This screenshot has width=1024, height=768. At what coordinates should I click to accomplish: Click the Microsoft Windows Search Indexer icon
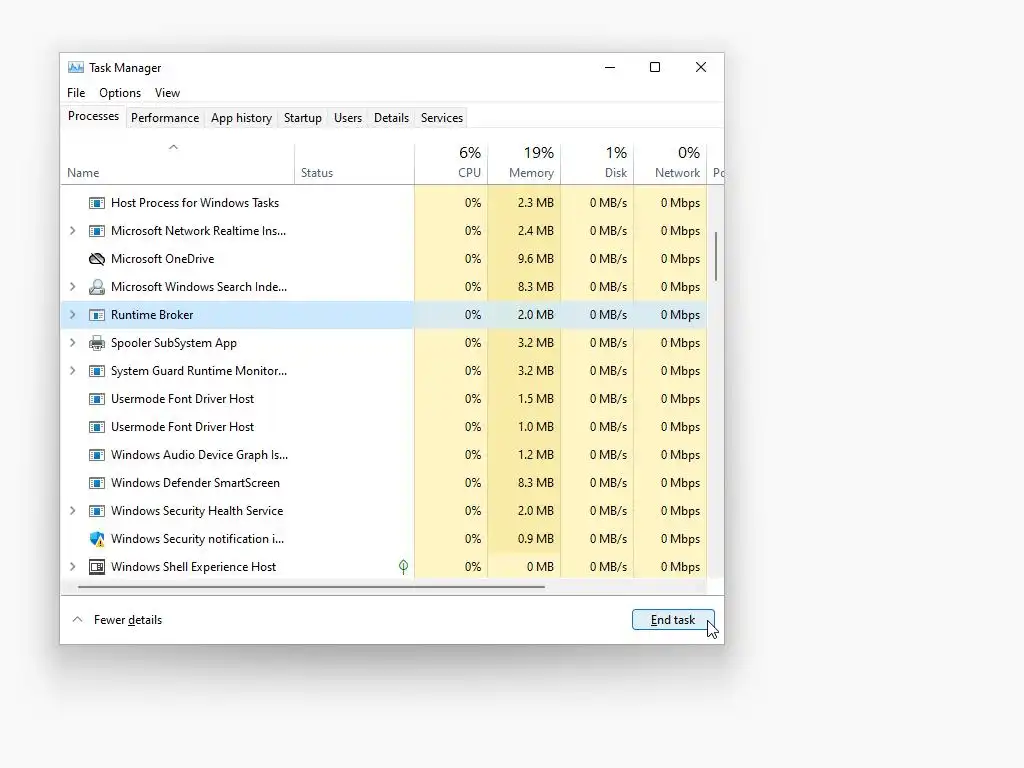(97, 287)
